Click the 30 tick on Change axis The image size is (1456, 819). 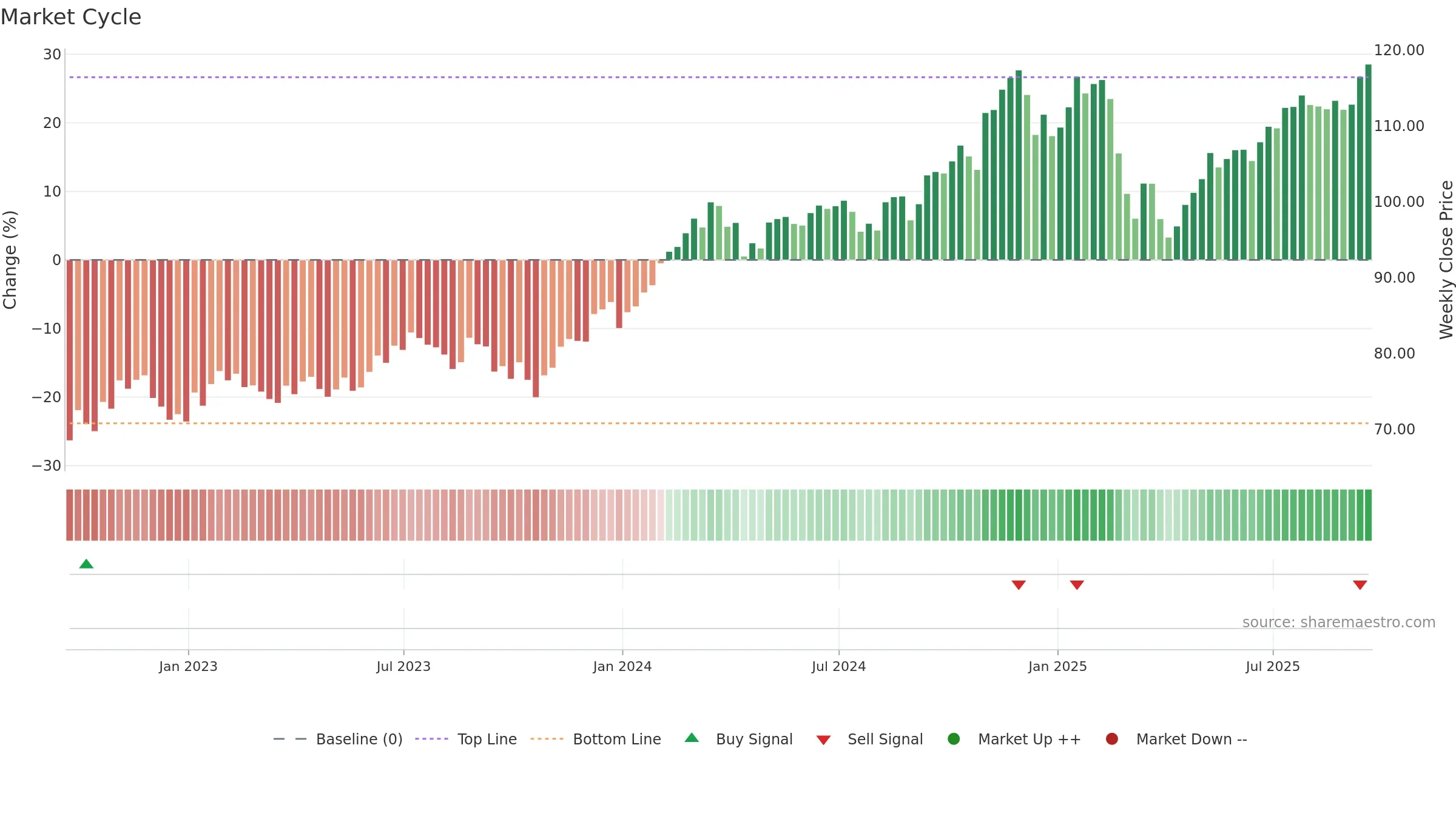coord(52,55)
